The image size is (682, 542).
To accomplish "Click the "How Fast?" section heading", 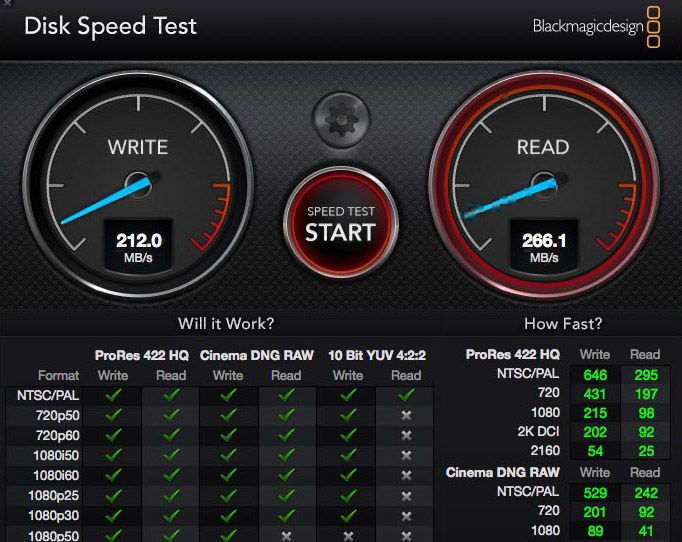I will tap(563, 323).
